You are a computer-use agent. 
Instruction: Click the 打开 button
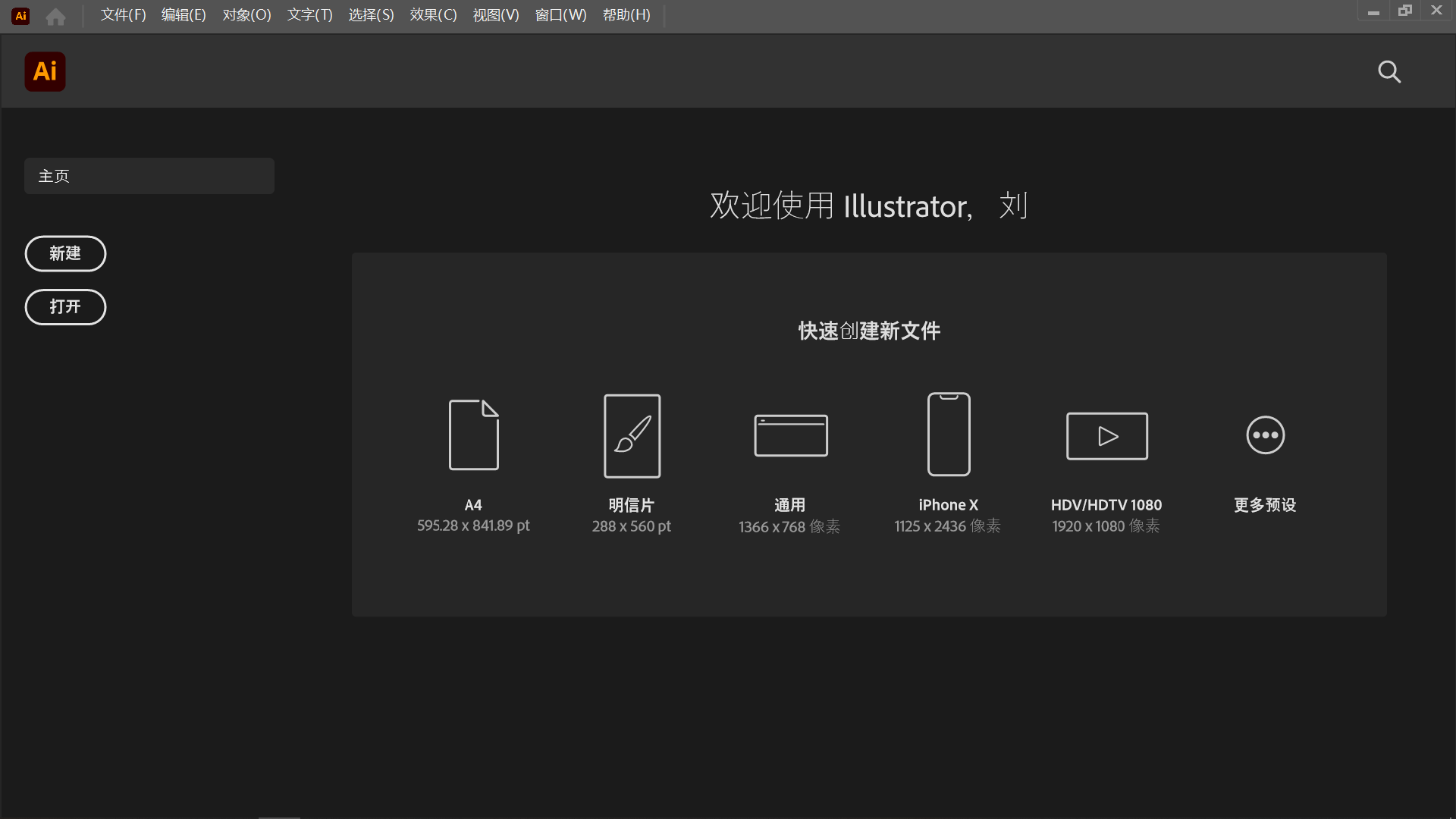click(65, 306)
